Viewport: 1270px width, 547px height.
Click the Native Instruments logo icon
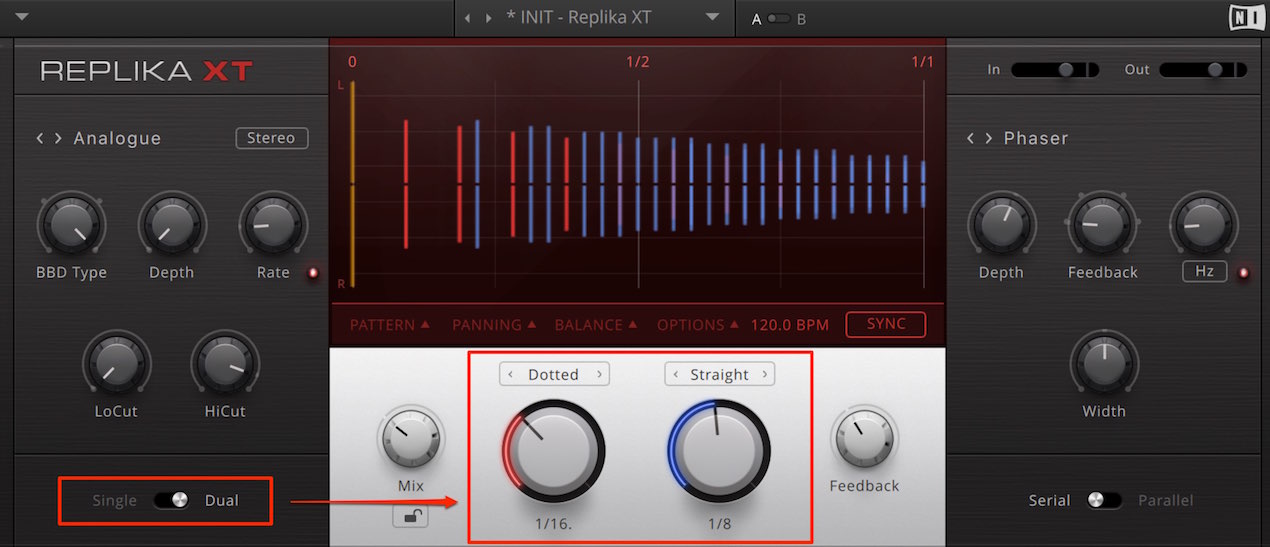(x=1243, y=18)
